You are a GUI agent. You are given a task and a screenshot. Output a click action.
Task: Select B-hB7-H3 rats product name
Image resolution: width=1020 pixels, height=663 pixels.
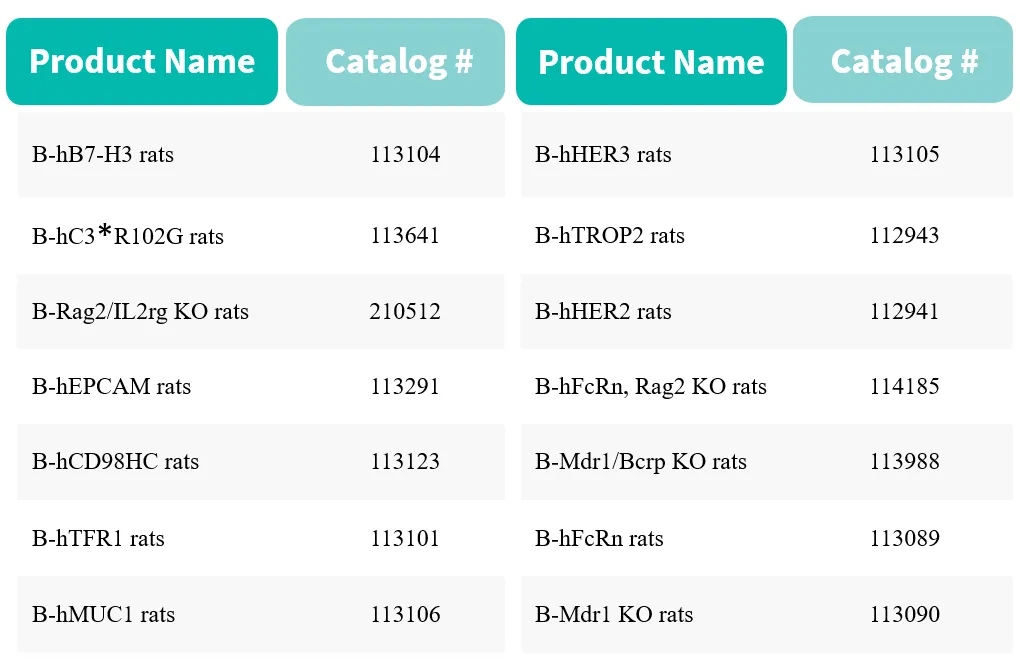[103, 155]
